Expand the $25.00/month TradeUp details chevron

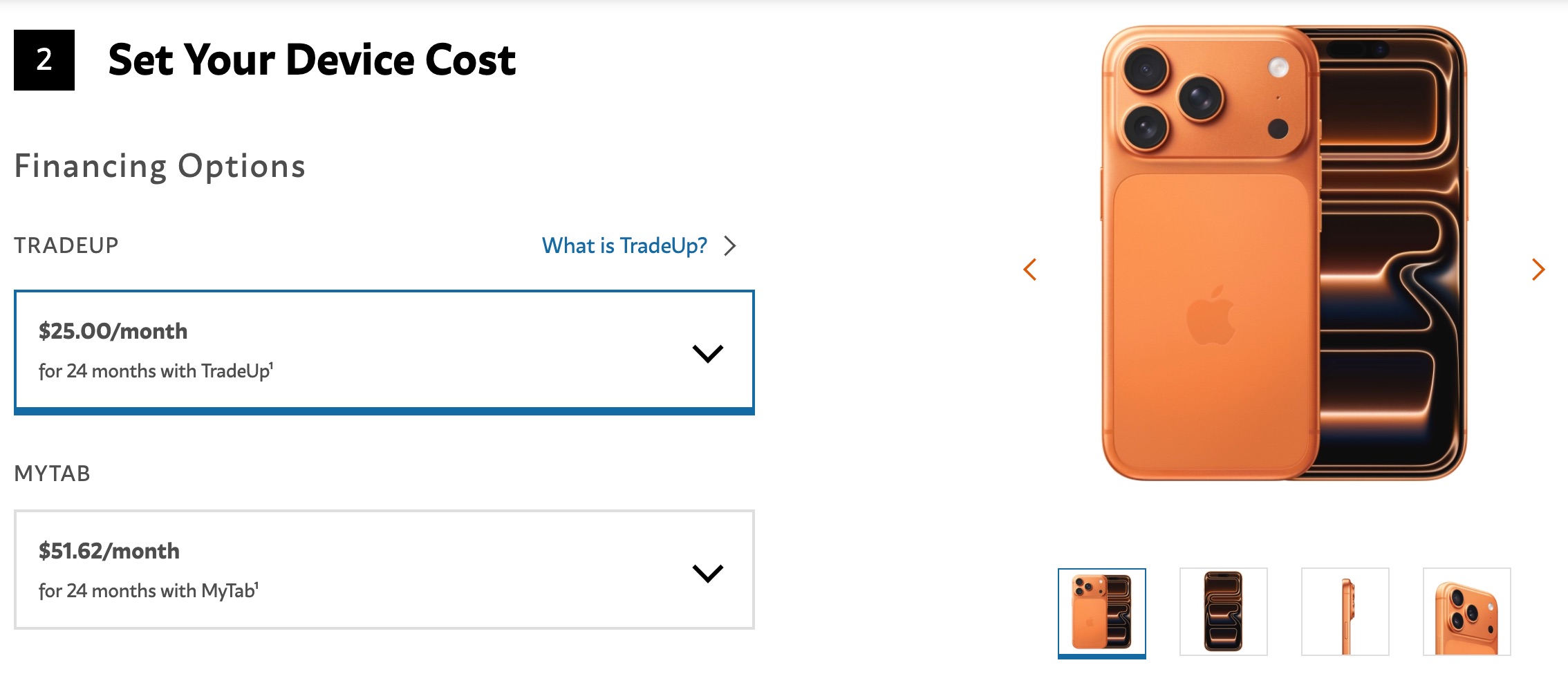pos(707,353)
